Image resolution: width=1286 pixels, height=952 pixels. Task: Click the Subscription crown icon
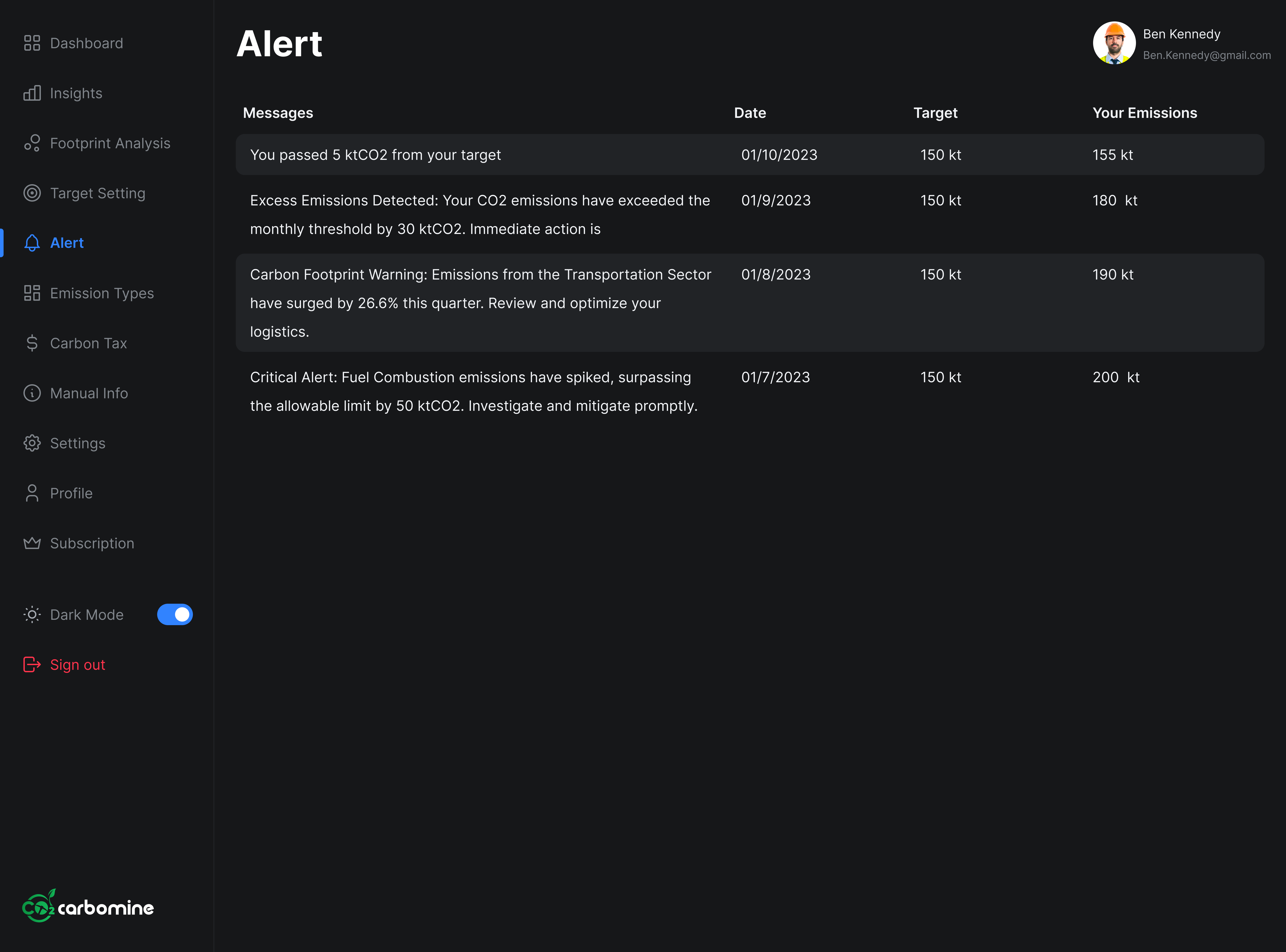click(32, 543)
